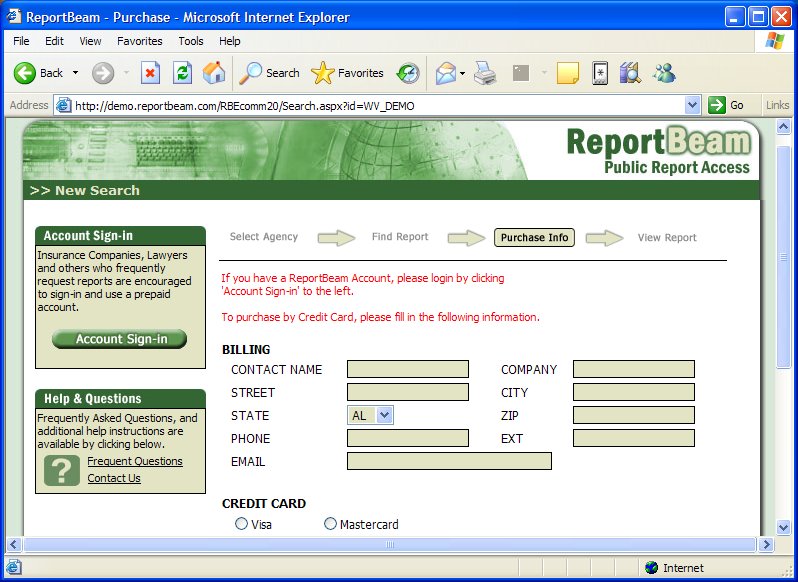
Task: Click the grey Edit toolbar icon
Action: (521, 73)
